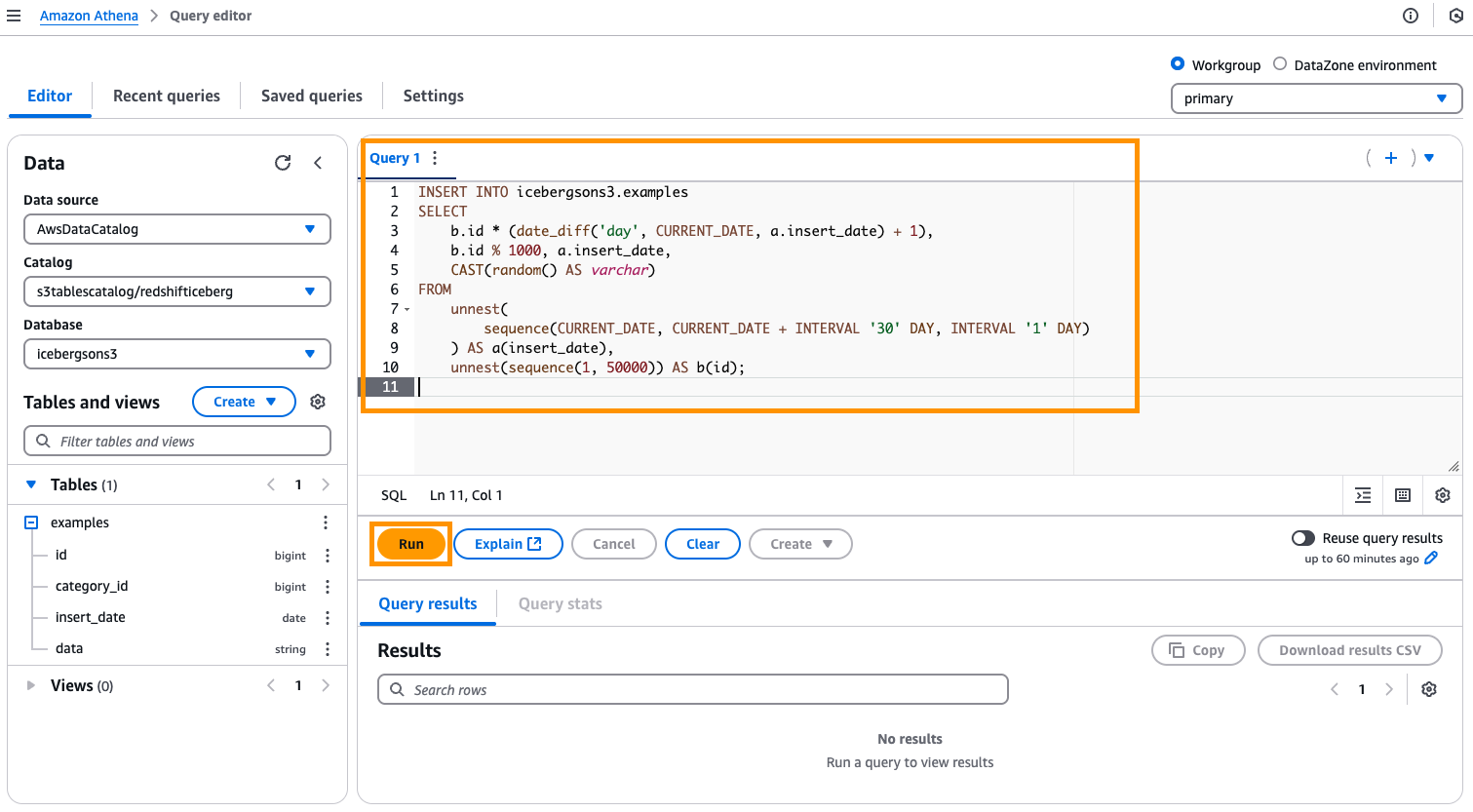The image size is (1473, 812).
Task: Click the Cancel button
Action: coord(614,544)
